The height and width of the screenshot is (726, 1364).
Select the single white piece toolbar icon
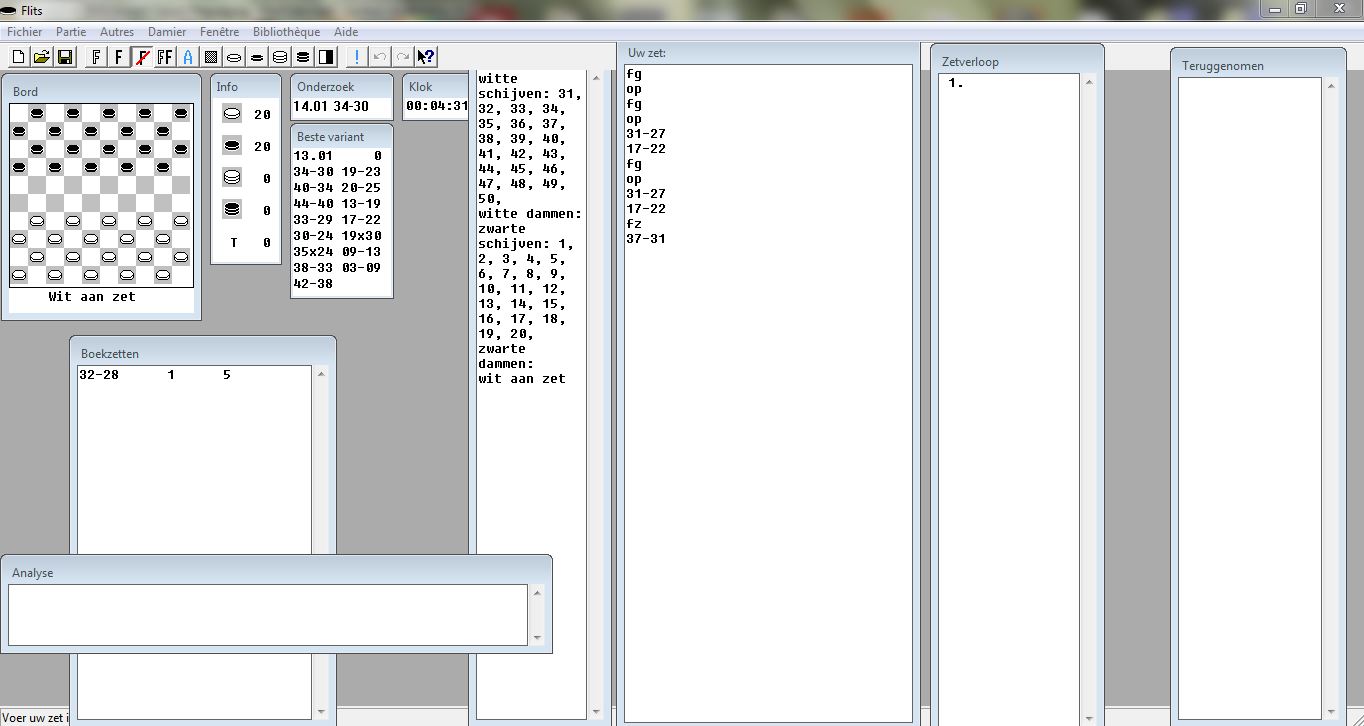[x=234, y=57]
